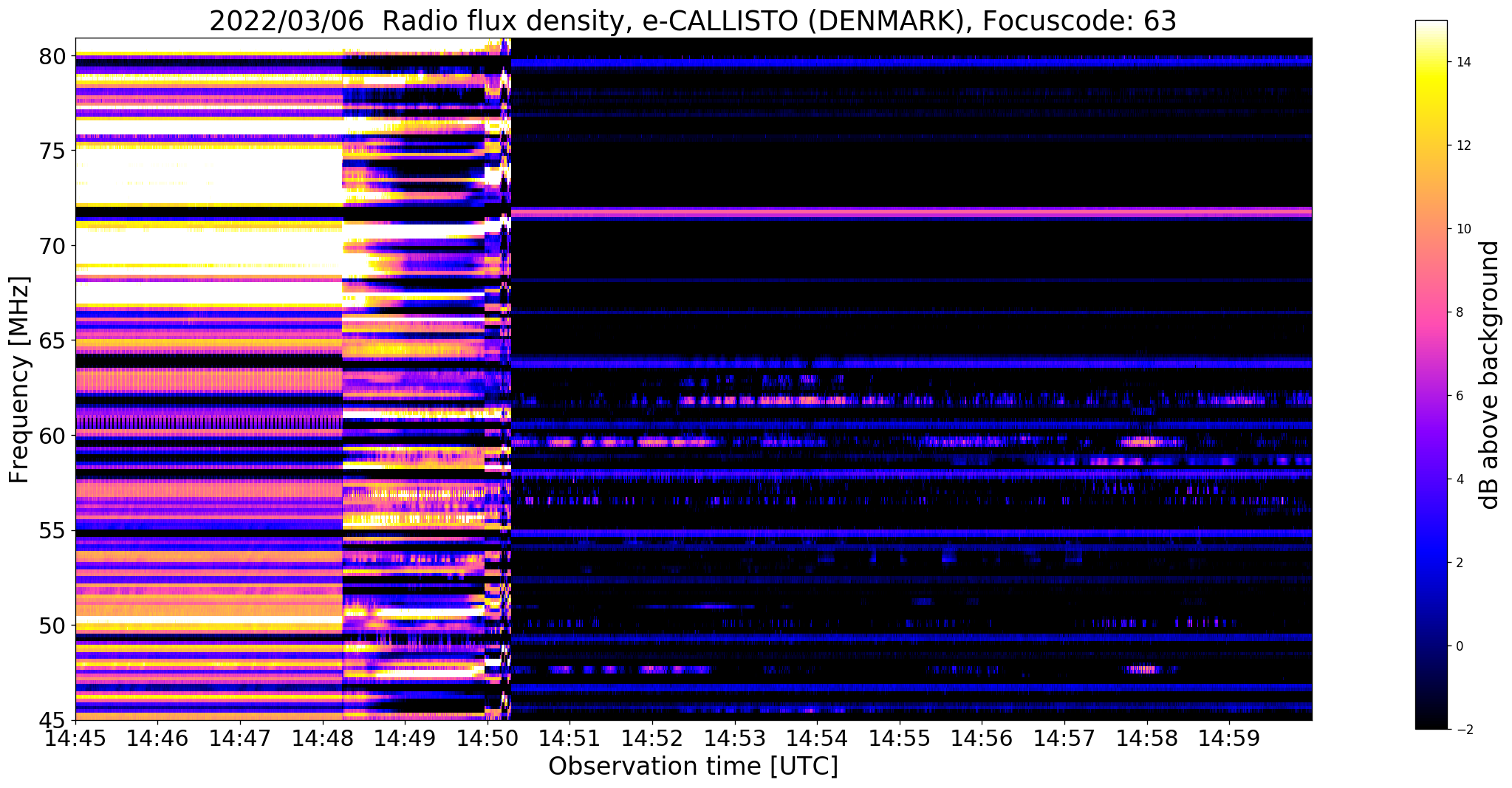Click the 'dB above background' colorbar label
The width and height of the screenshot is (1512, 788).
[x=1490, y=375]
